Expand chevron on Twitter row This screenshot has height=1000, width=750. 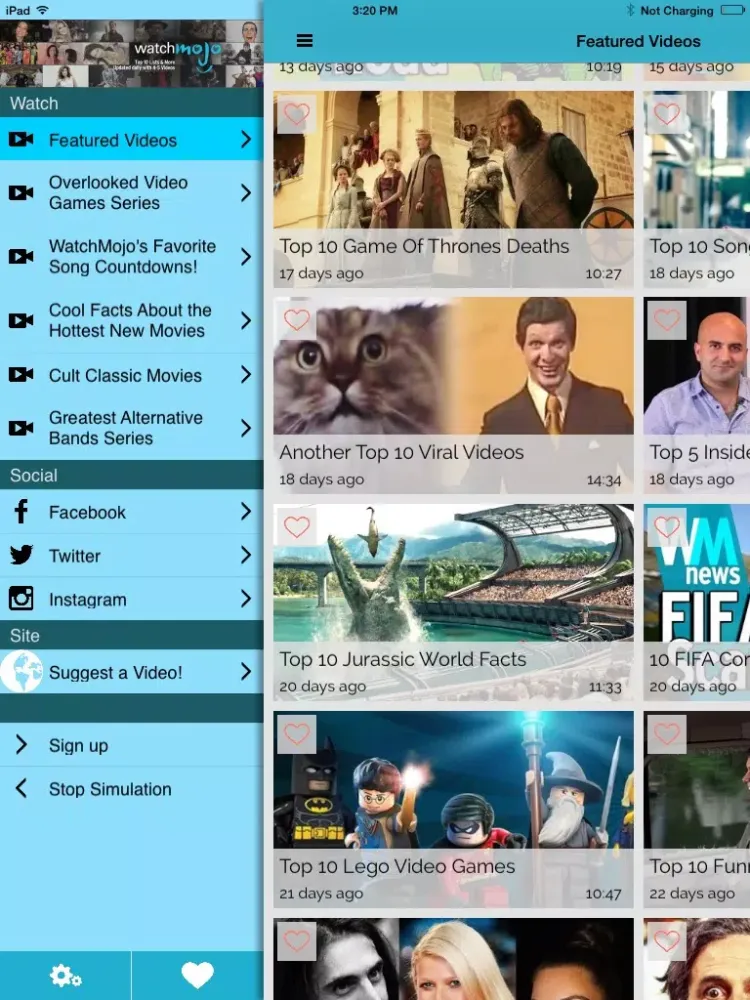point(246,555)
